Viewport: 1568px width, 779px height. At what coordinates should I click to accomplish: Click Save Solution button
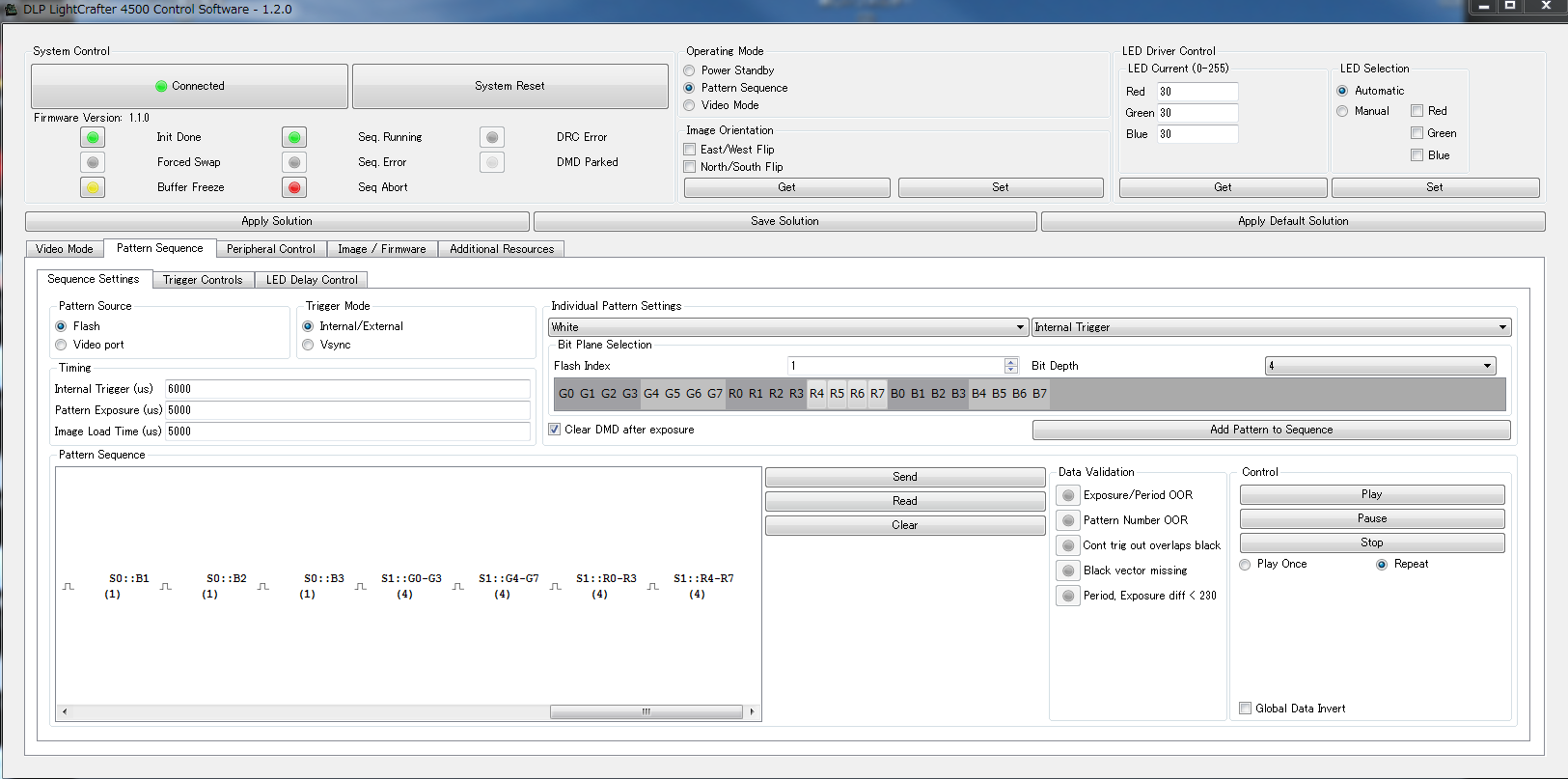tap(784, 221)
